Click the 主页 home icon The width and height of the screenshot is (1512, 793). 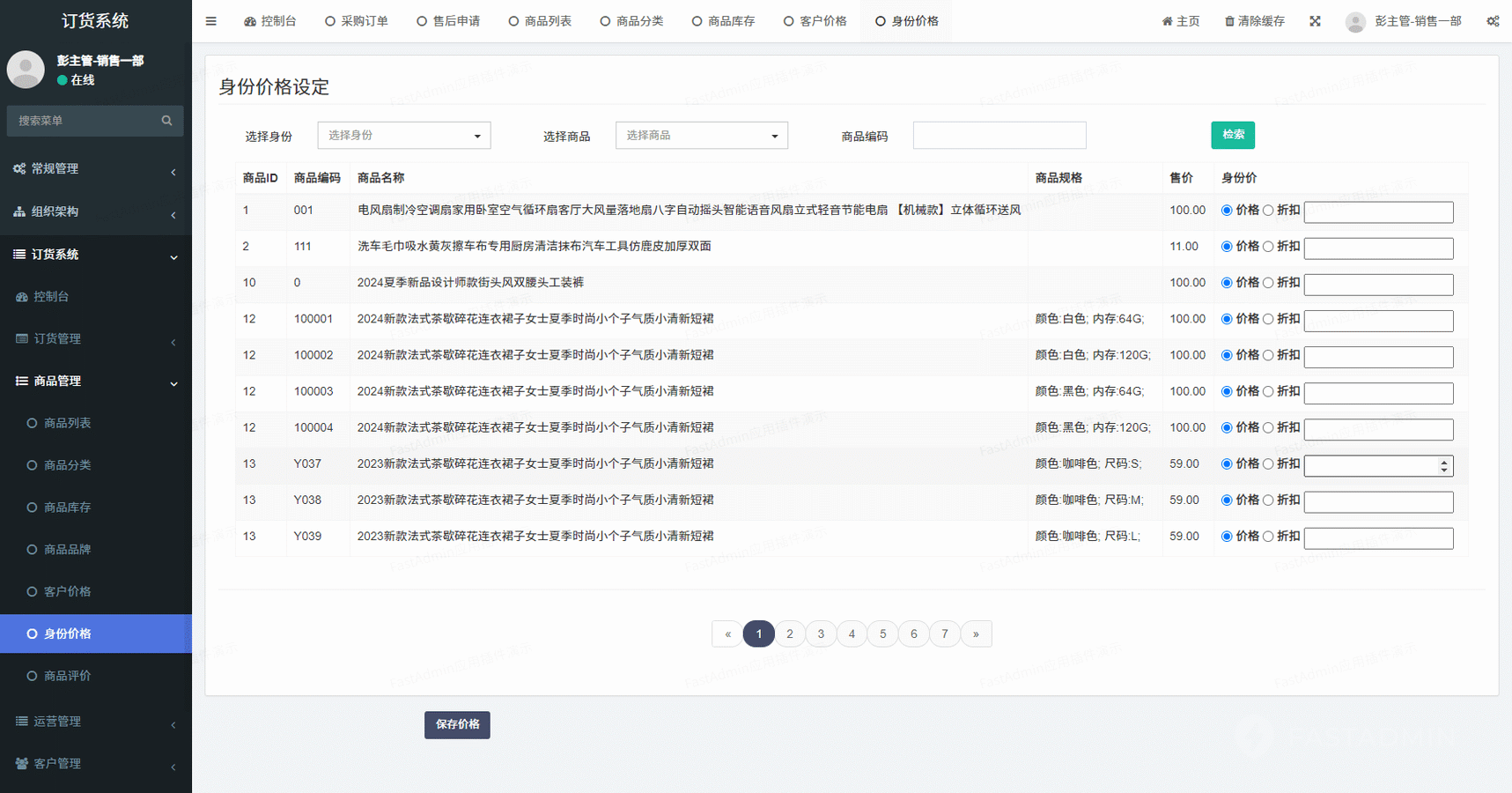point(1167,21)
